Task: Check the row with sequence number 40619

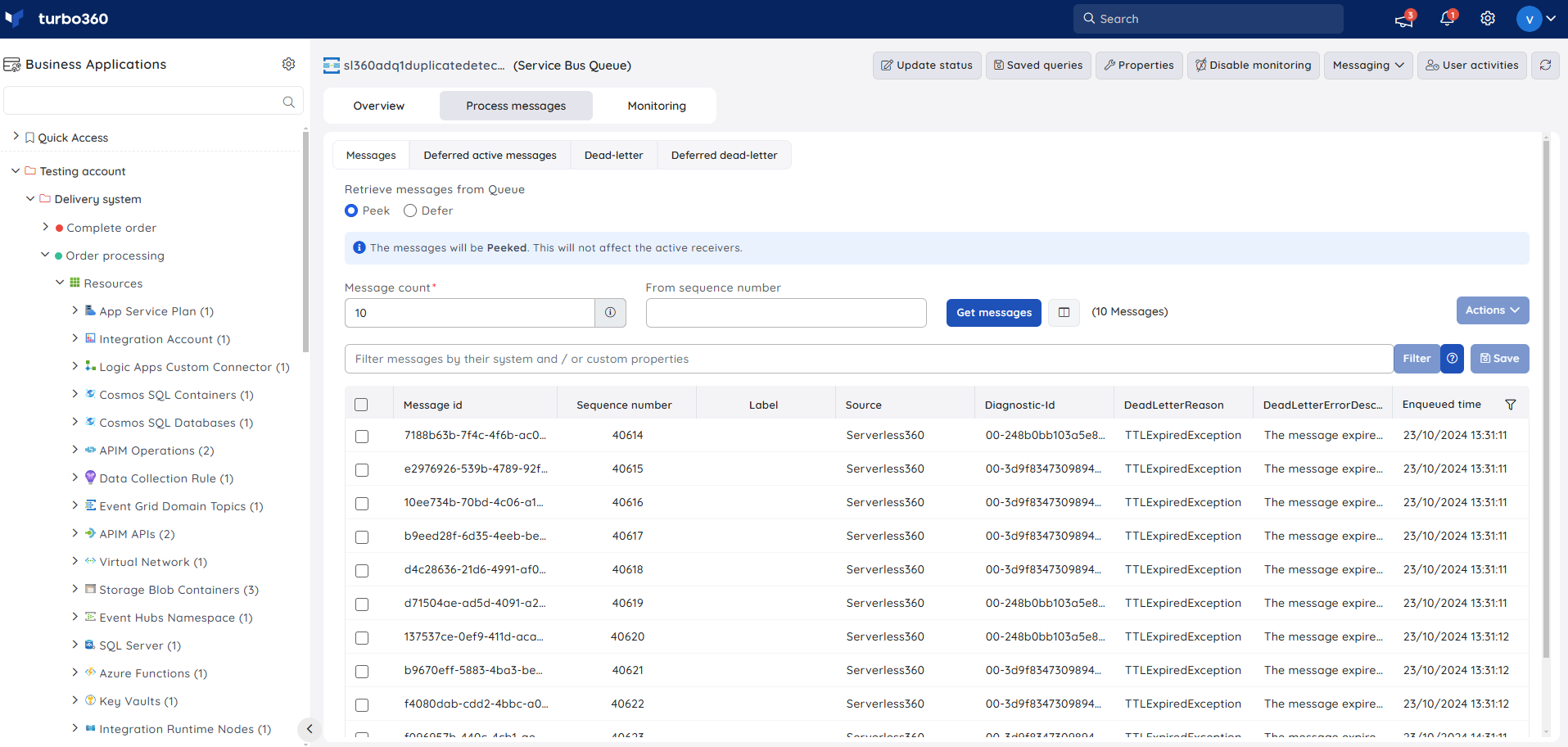Action: [362, 604]
